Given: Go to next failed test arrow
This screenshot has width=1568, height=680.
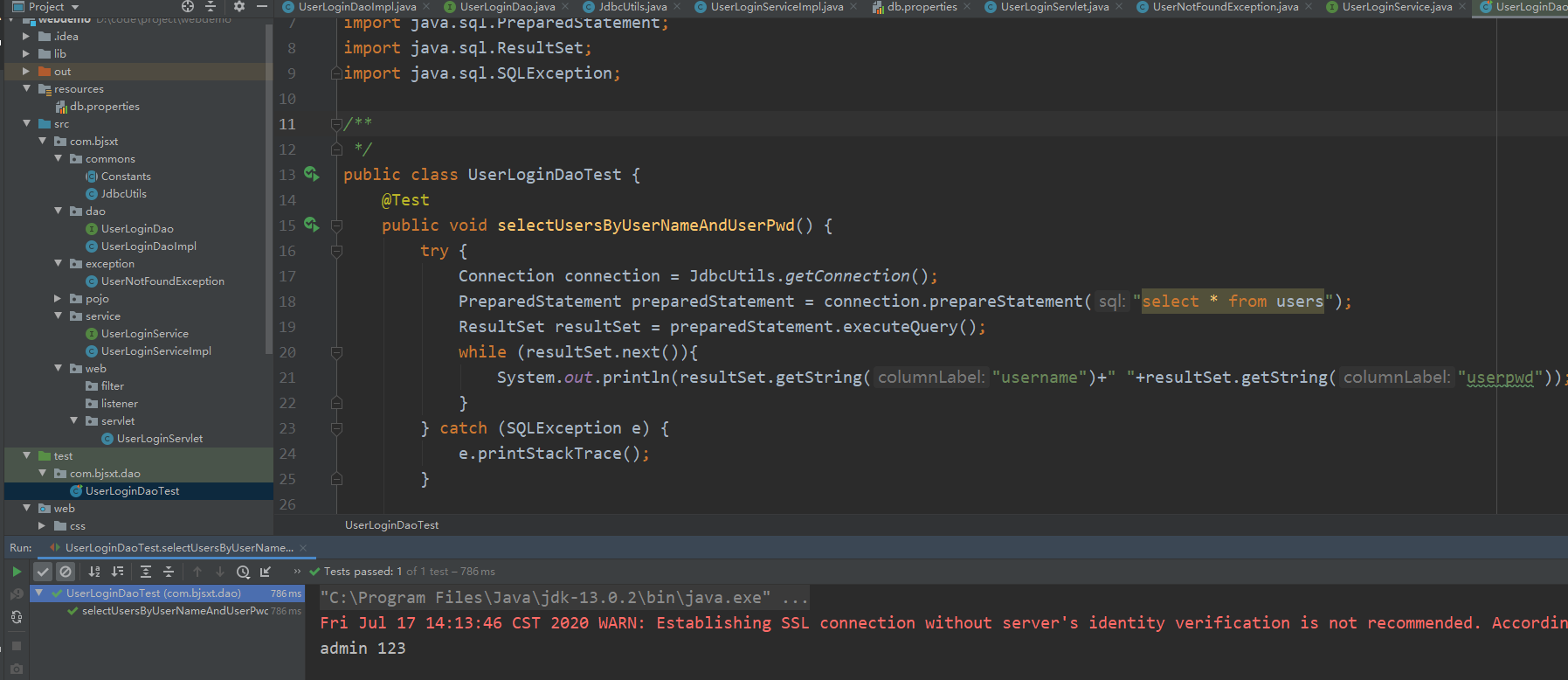Looking at the screenshot, I should (220, 572).
